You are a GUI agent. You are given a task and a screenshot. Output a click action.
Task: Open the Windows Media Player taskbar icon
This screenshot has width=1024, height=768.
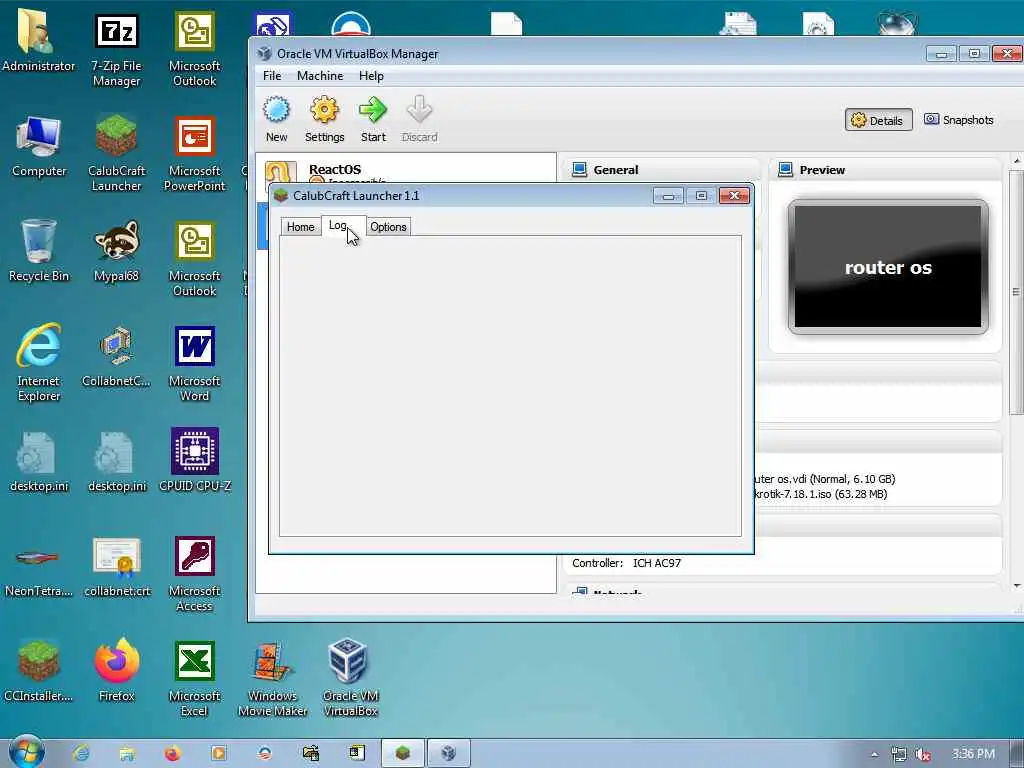click(219, 753)
